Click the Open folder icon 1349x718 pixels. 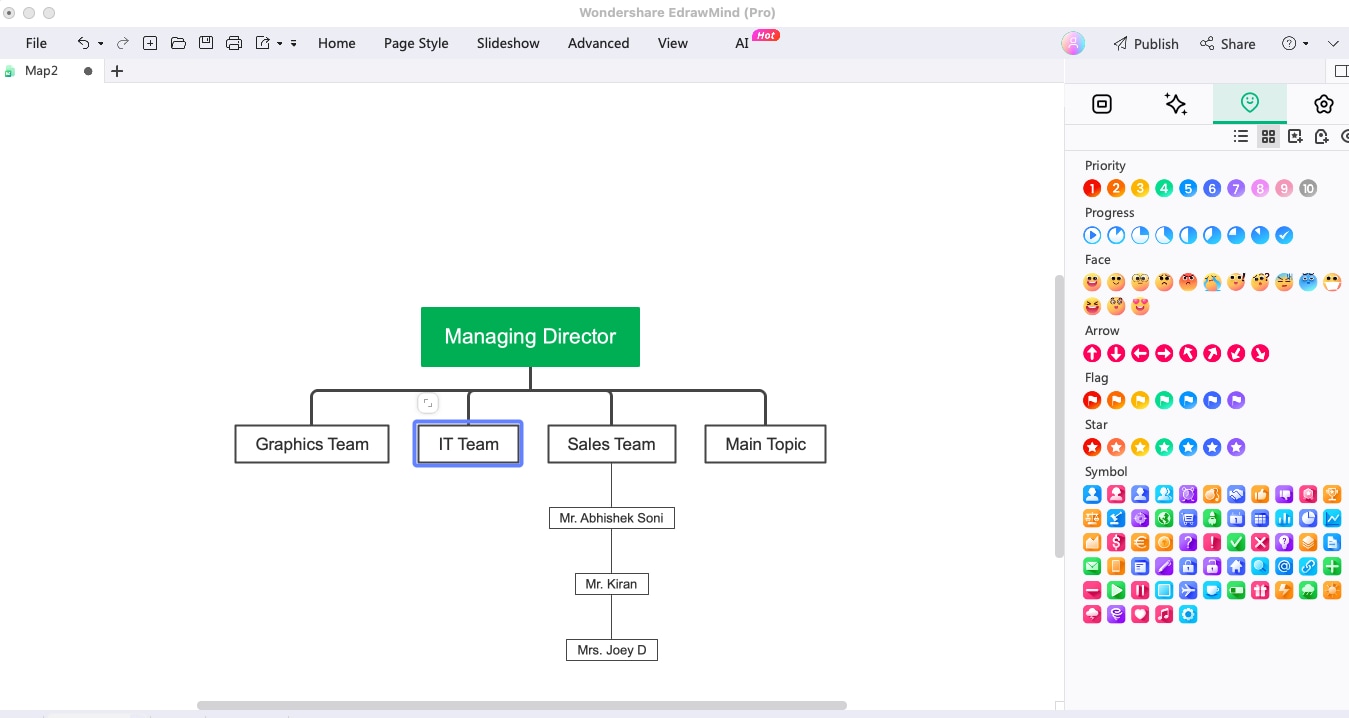(178, 43)
